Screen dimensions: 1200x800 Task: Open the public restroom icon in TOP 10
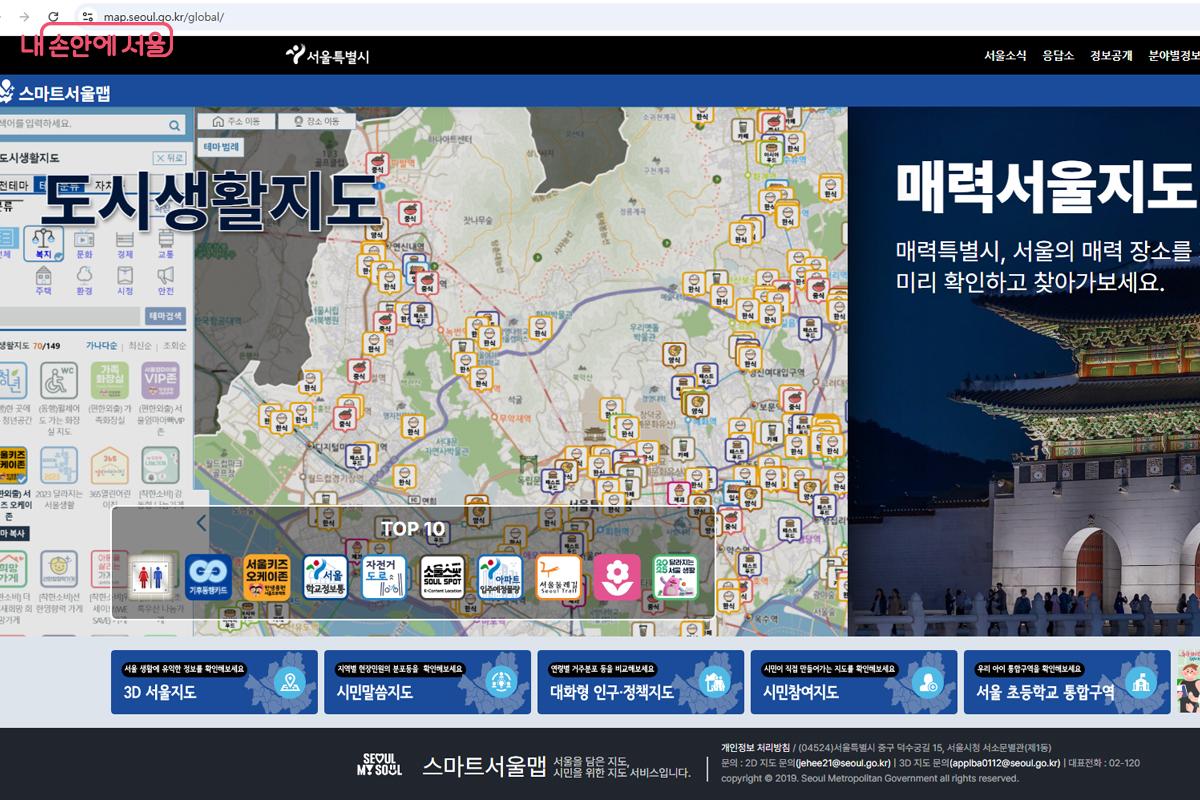pyautogui.click(x=153, y=578)
